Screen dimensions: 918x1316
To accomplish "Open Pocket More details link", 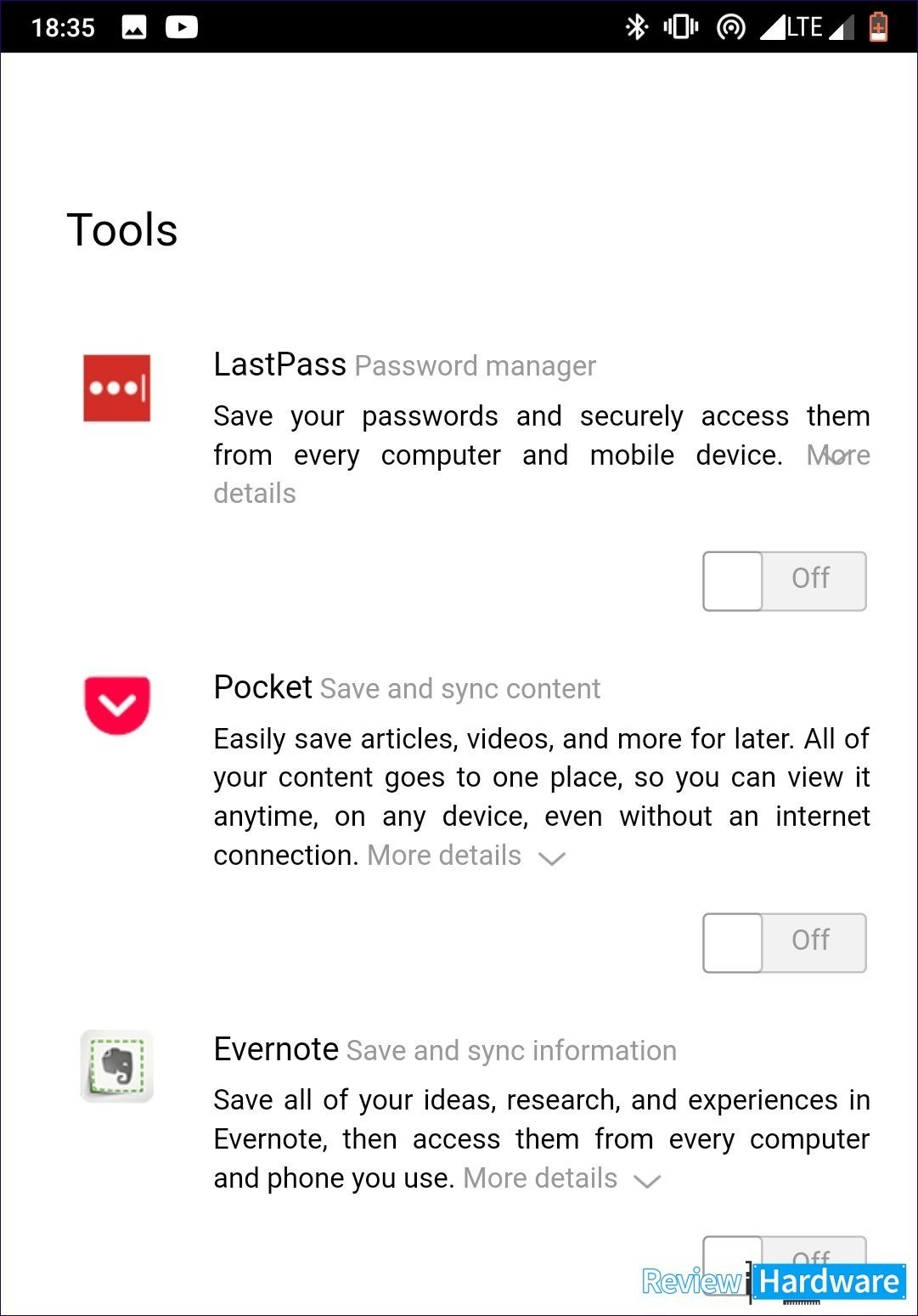I will point(444,856).
